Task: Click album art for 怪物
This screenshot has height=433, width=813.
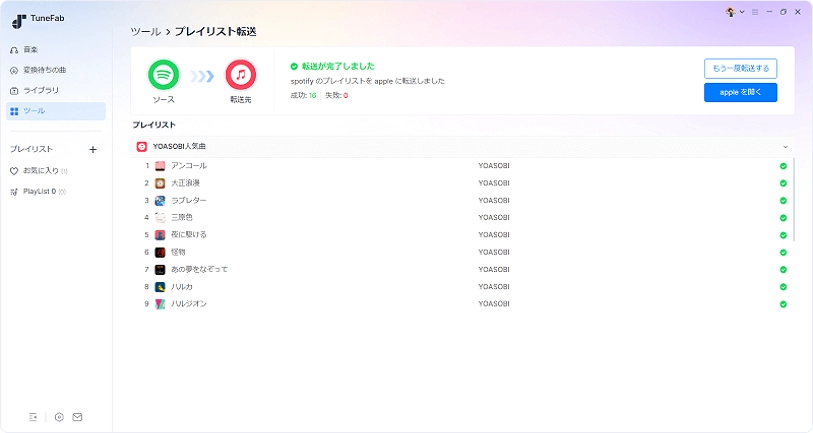Action: pos(160,252)
